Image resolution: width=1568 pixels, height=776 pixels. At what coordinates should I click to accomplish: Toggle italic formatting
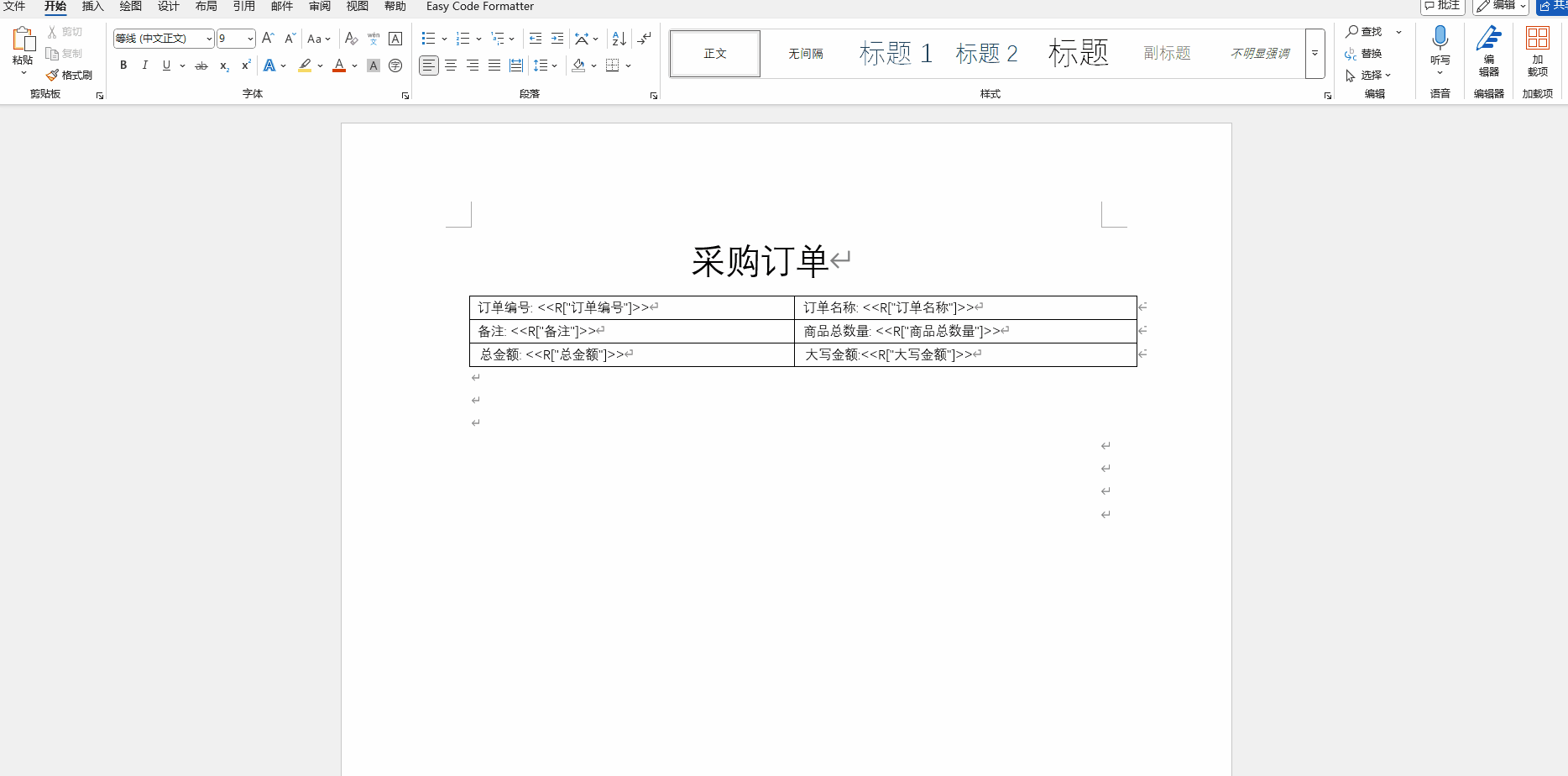tap(145, 66)
